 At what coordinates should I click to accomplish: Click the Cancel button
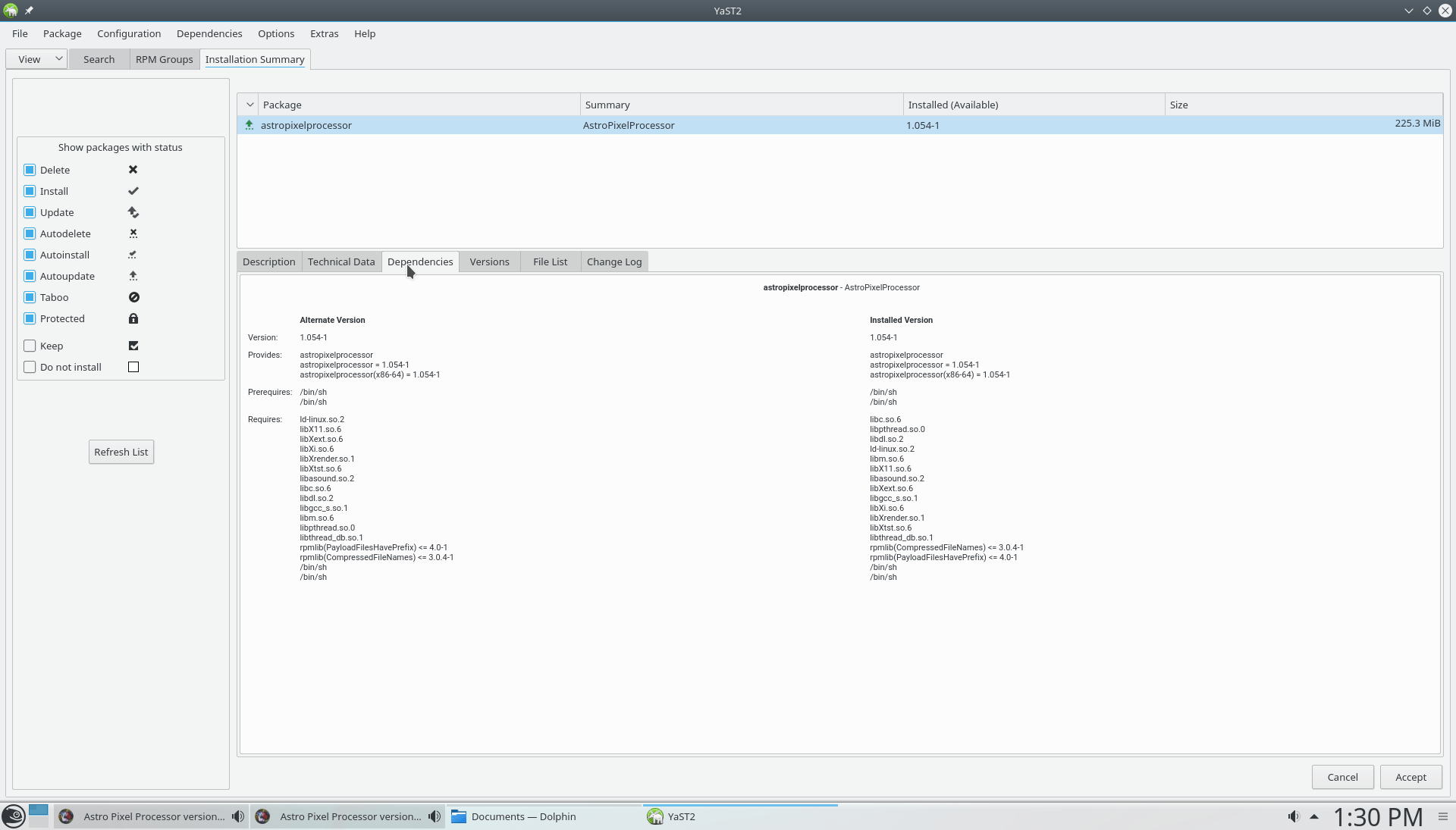(x=1343, y=777)
